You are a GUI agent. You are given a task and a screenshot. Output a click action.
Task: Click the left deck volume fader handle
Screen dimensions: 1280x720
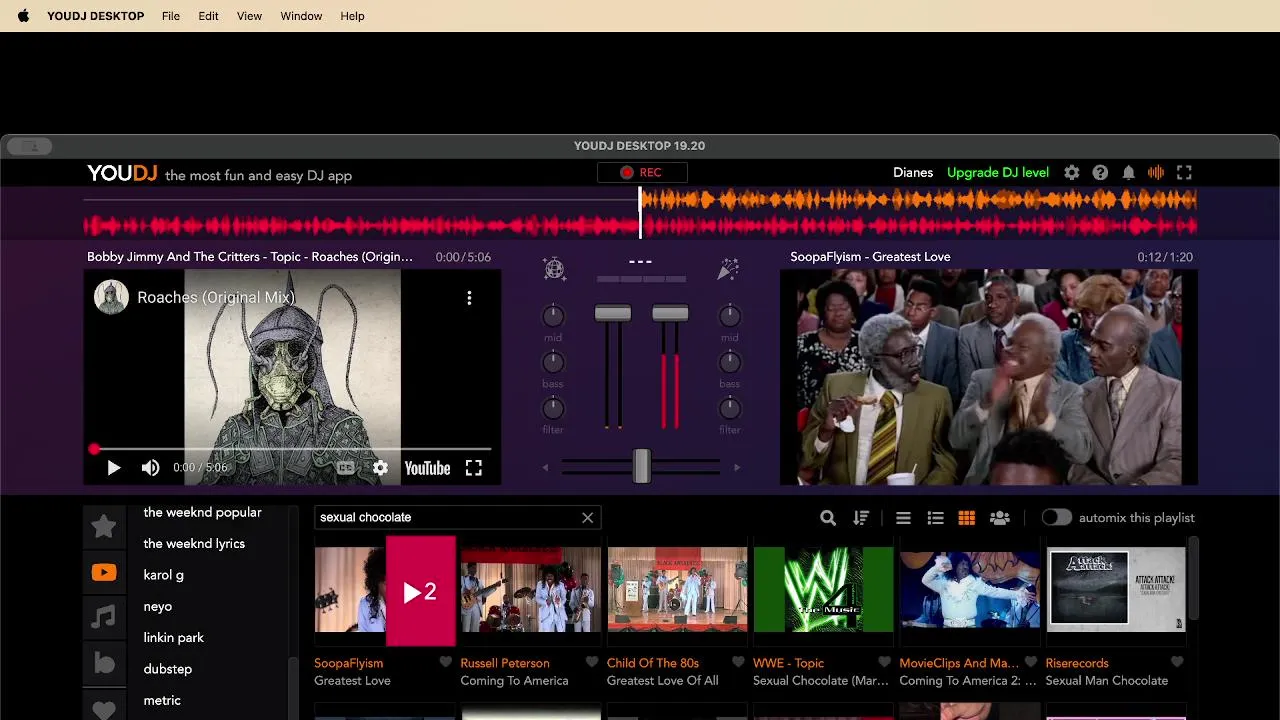click(613, 313)
